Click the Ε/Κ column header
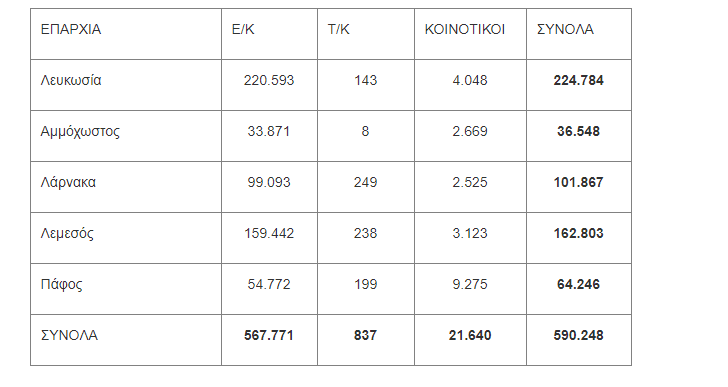This screenshot has height=387, width=728. (269, 34)
